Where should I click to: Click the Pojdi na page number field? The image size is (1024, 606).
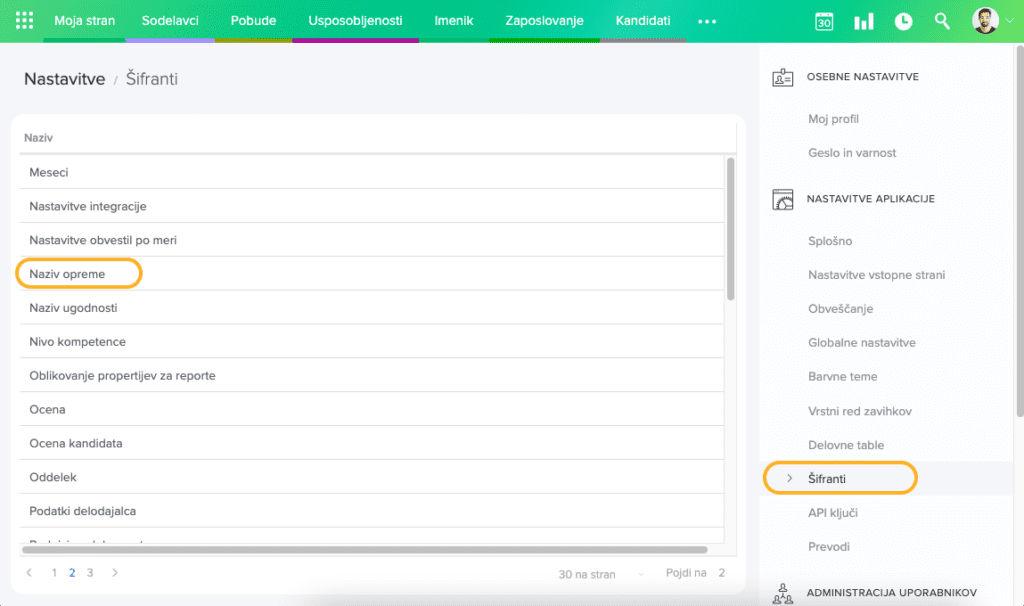pyautogui.click(x=721, y=573)
